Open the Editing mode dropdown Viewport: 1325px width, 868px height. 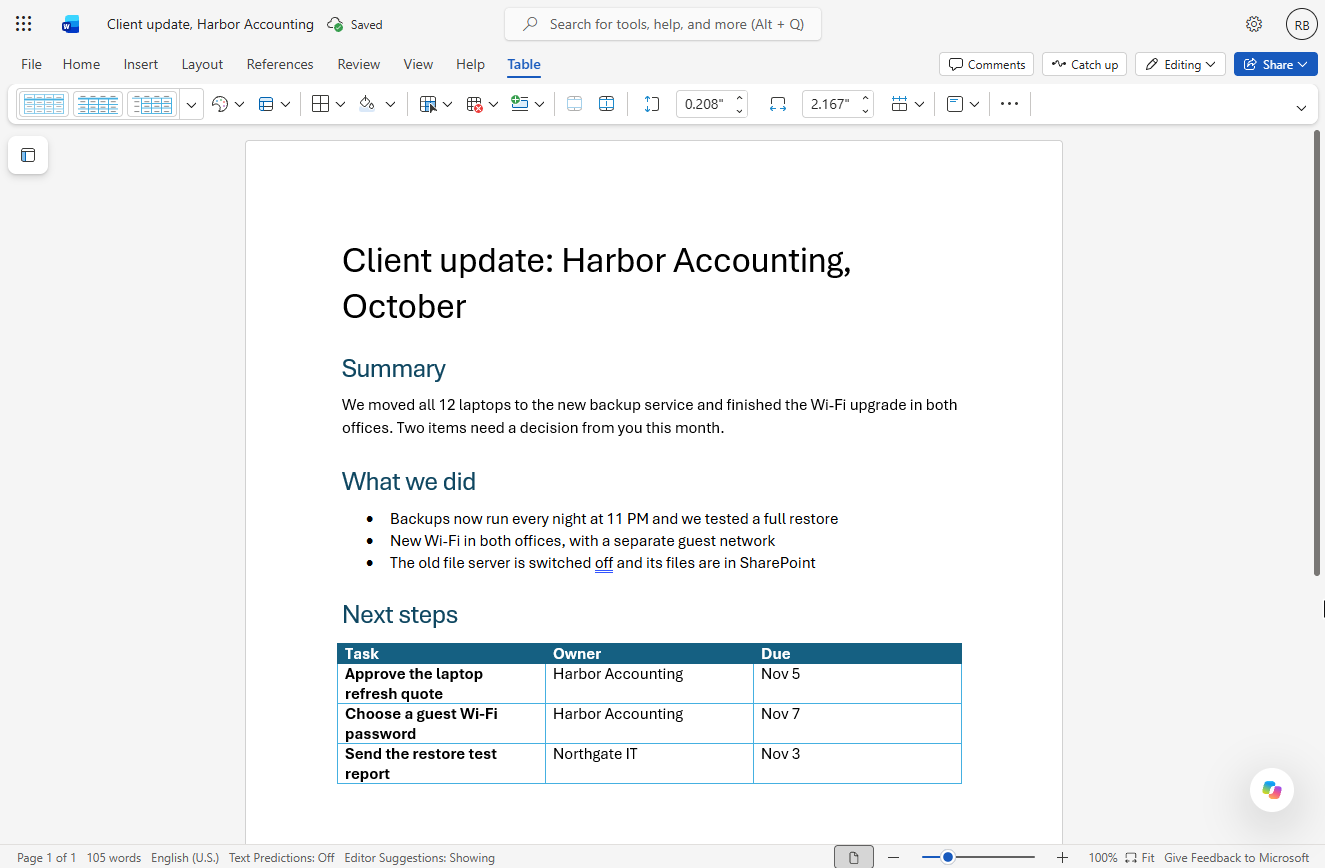(x=1181, y=64)
